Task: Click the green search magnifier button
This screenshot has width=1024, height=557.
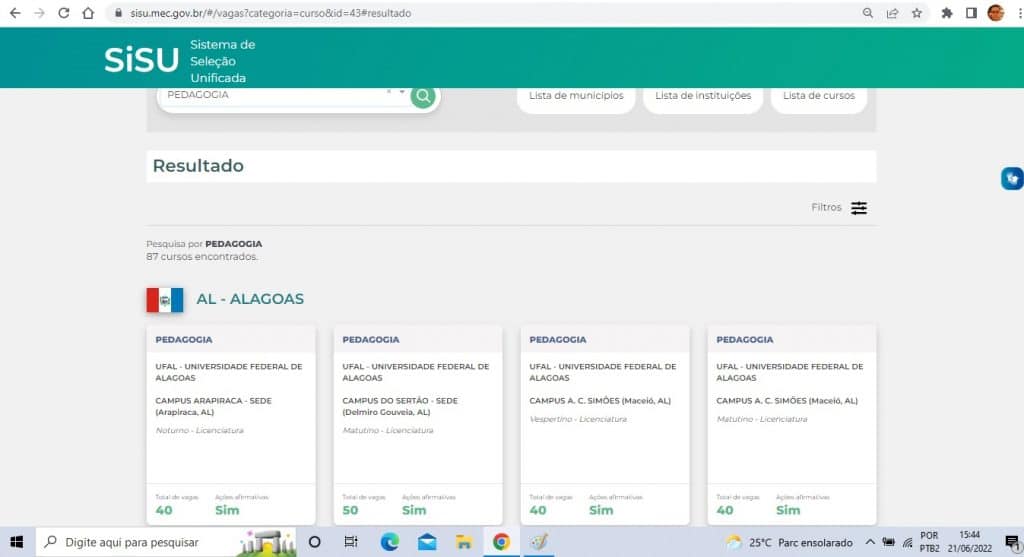Action: [x=423, y=97]
